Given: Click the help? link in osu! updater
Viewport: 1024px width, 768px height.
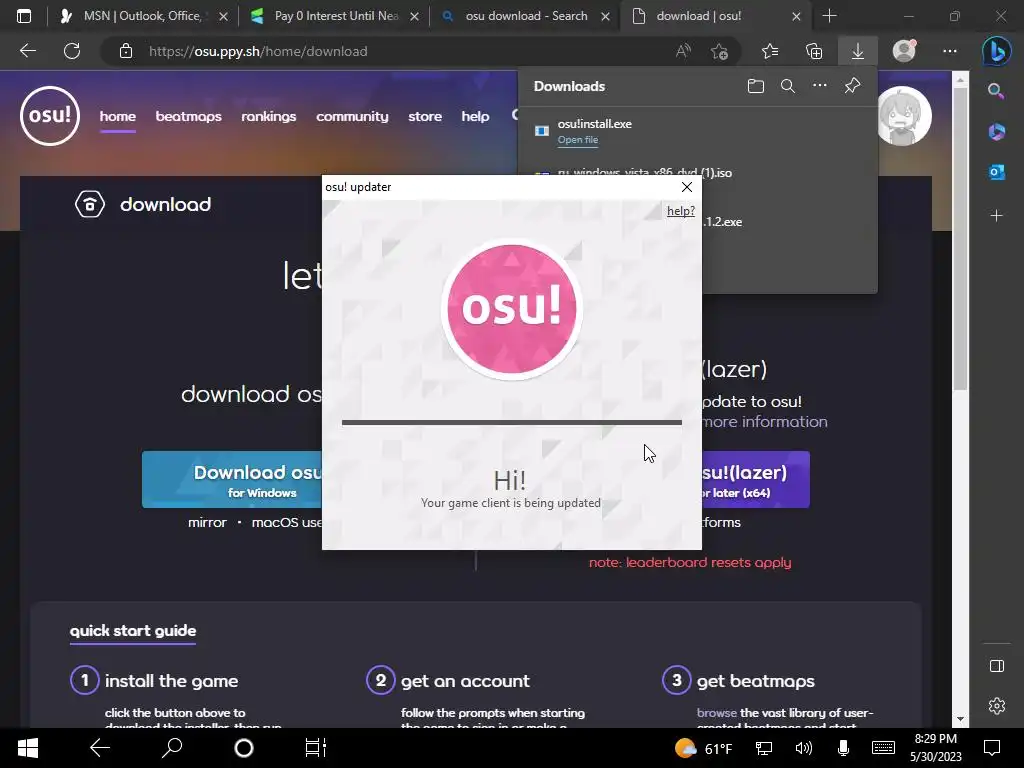Looking at the screenshot, I should coord(680,211).
